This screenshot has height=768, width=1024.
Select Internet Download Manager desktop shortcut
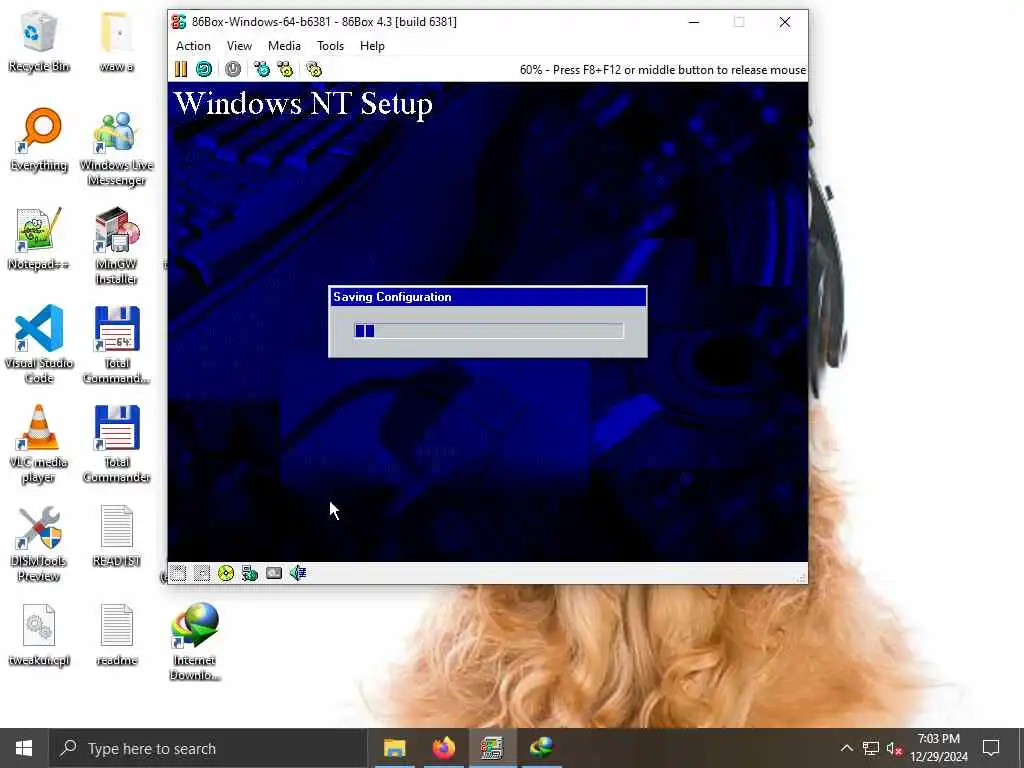pyautogui.click(x=195, y=641)
